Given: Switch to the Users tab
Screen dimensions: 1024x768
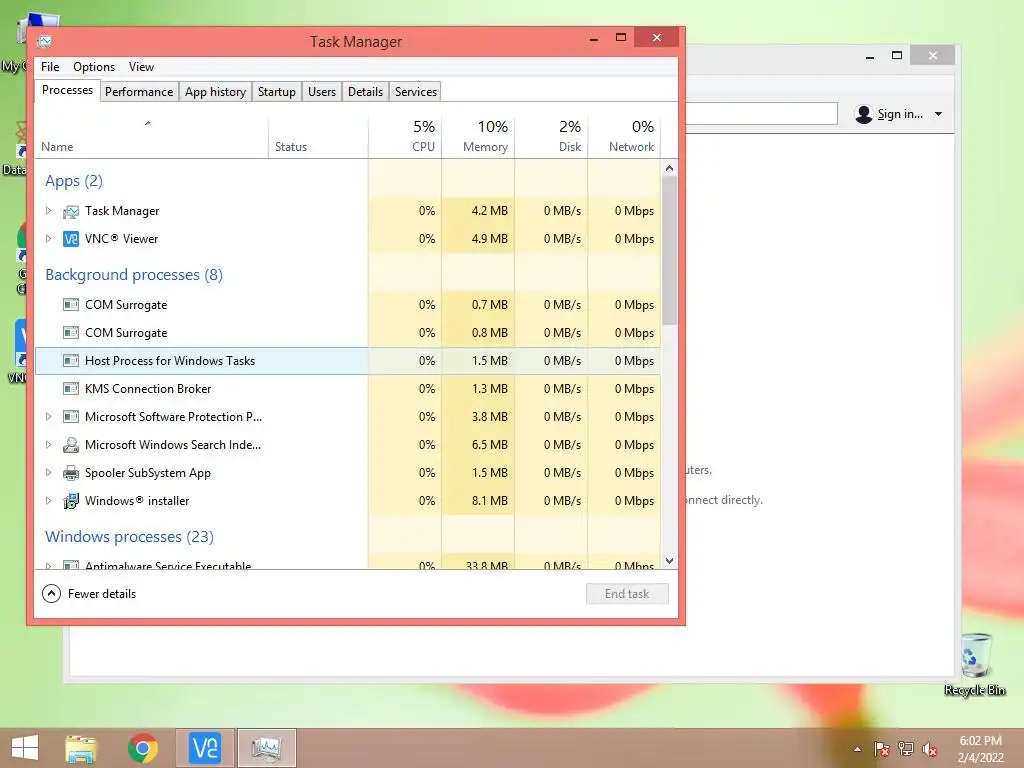Looking at the screenshot, I should coord(322,92).
